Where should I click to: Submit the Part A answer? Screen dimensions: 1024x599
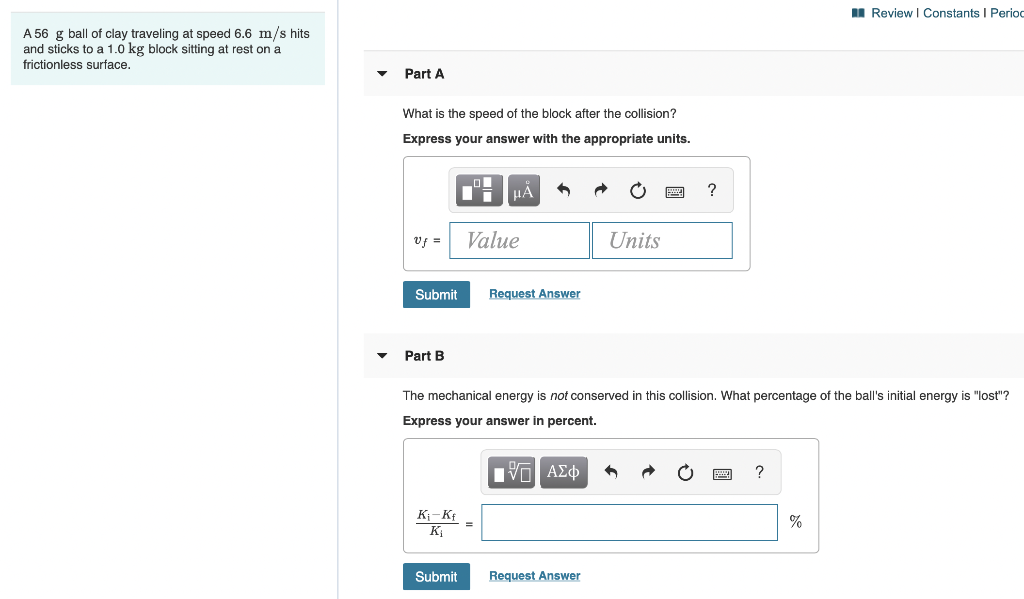point(436,294)
